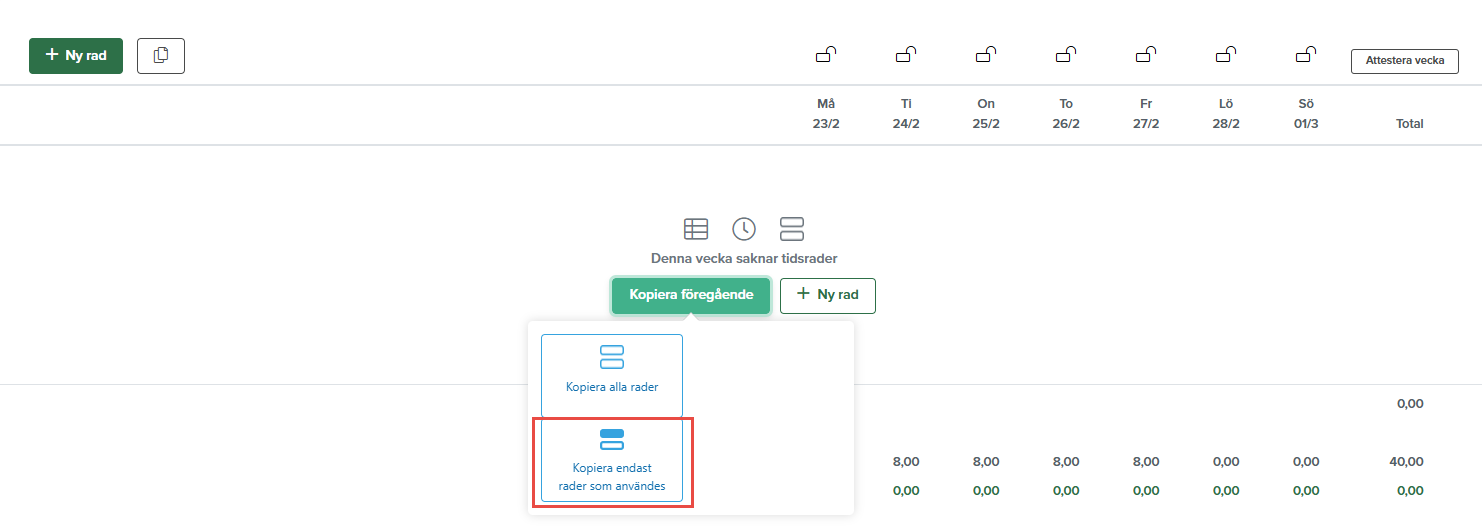The height and width of the screenshot is (529, 1482).
Task: Click the lock icon above Friday 27/2
Action: coord(1146,55)
